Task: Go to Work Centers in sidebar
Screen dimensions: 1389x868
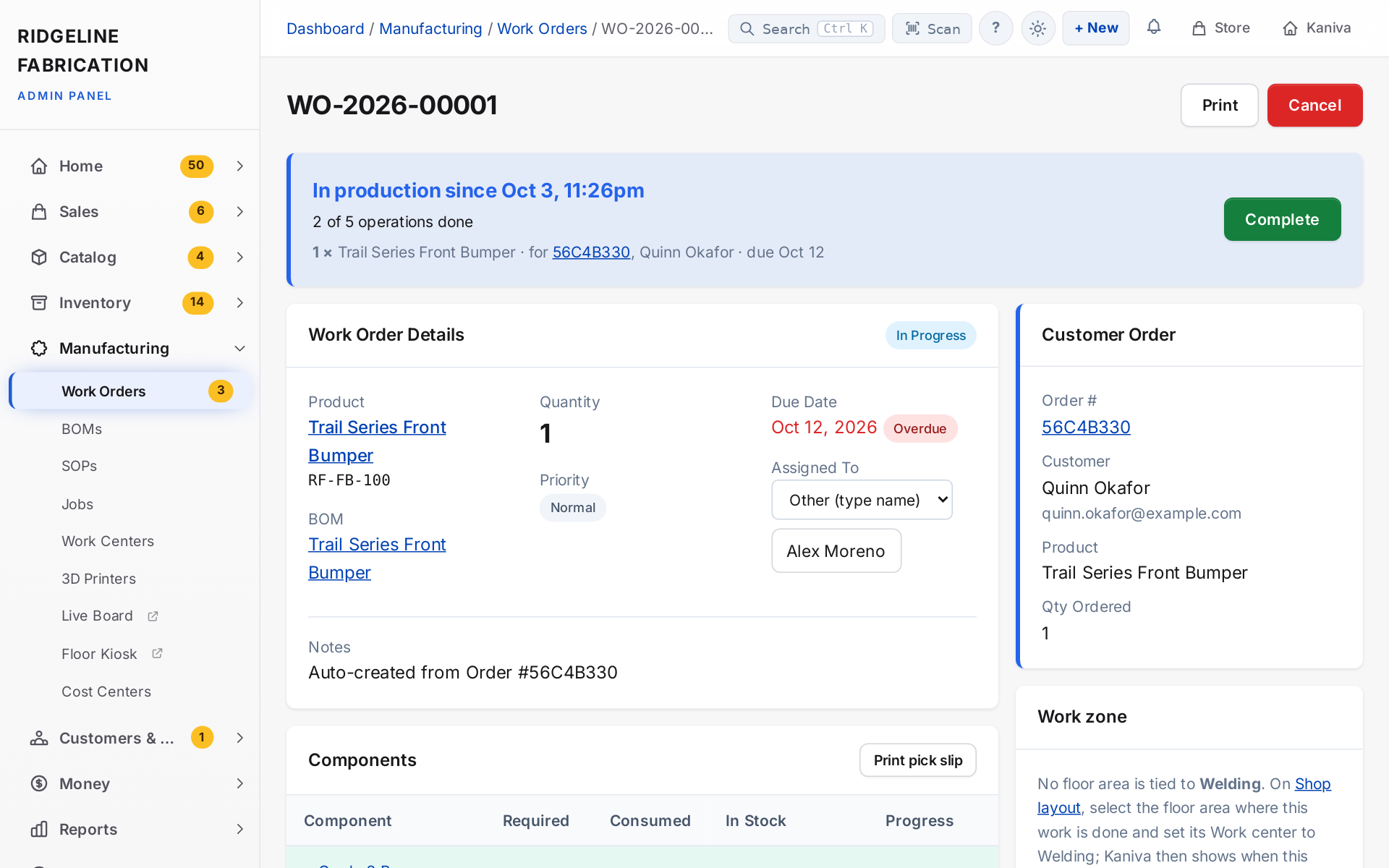Action: (108, 542)
